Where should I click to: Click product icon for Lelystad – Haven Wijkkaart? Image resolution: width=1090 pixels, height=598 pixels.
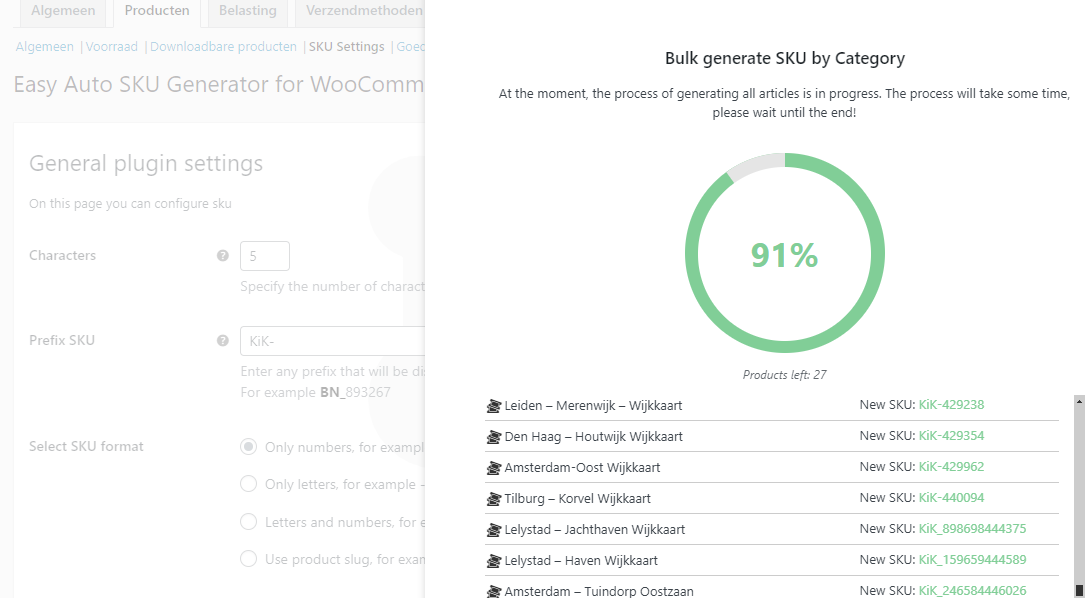pos(494,560)
